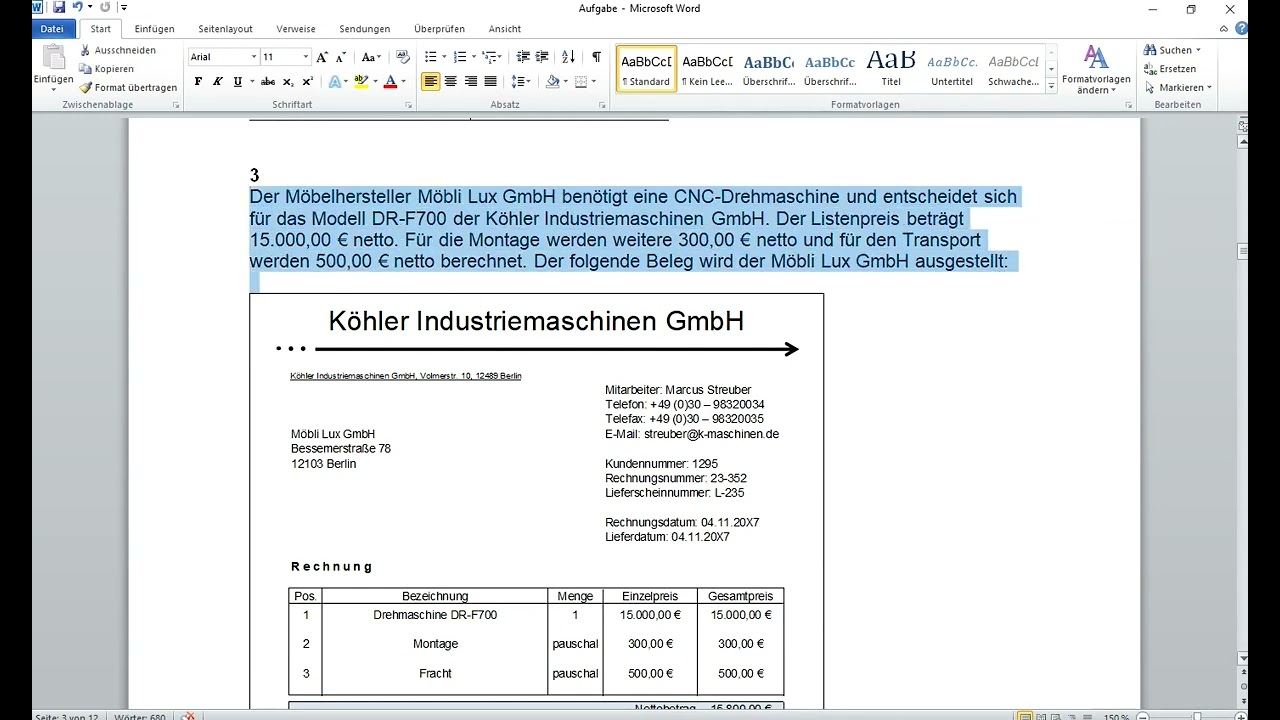Switch to Einfügen ribbon tab
Screen dimensions: 1280x720
coord(155,29)
